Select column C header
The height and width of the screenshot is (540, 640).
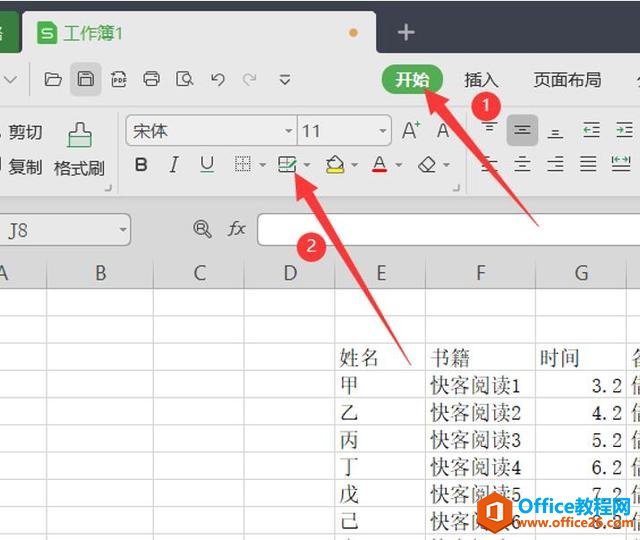pyautogui.click(x=199, y=273)
